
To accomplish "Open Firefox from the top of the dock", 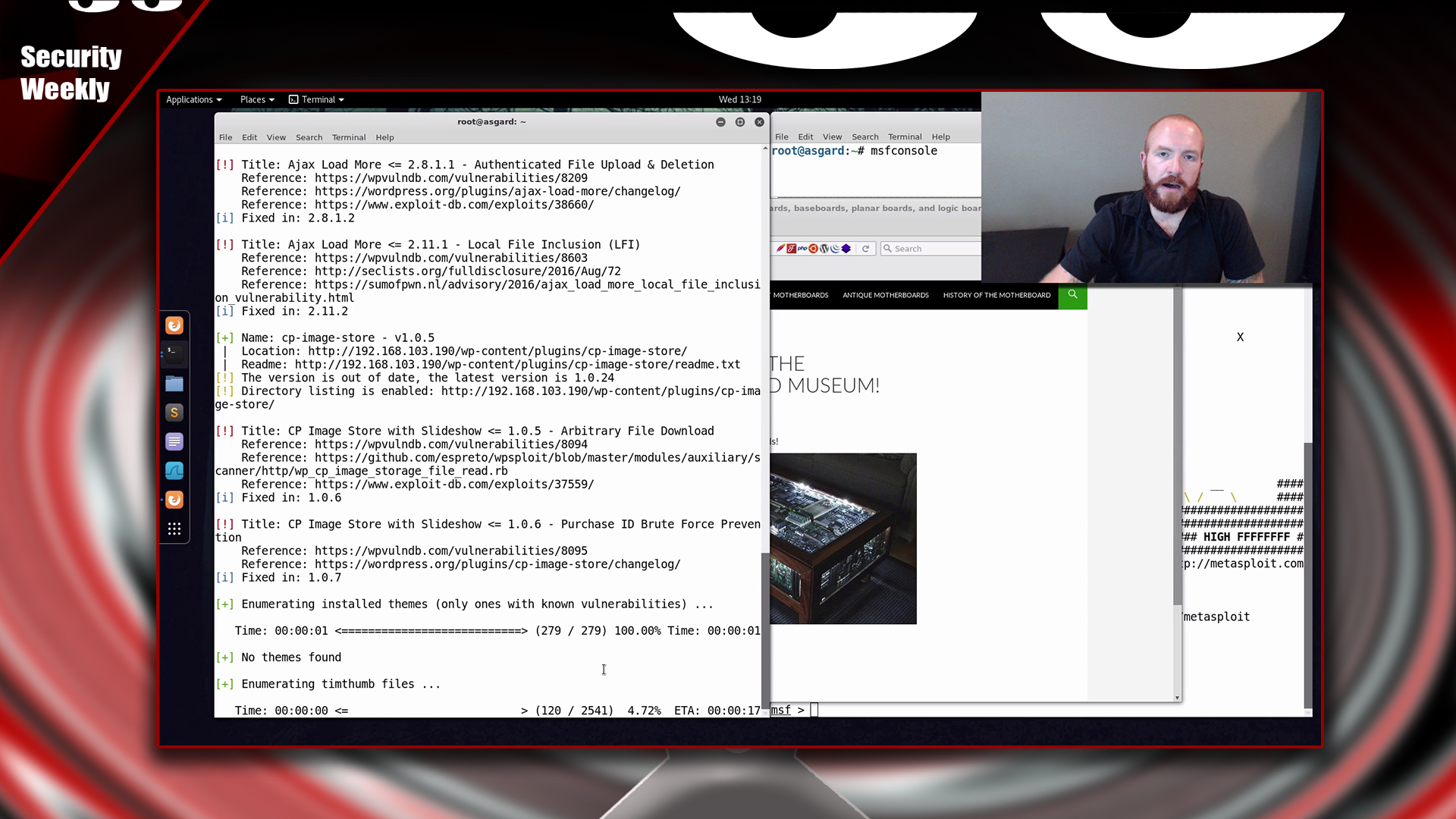I will tap(174, 325).
